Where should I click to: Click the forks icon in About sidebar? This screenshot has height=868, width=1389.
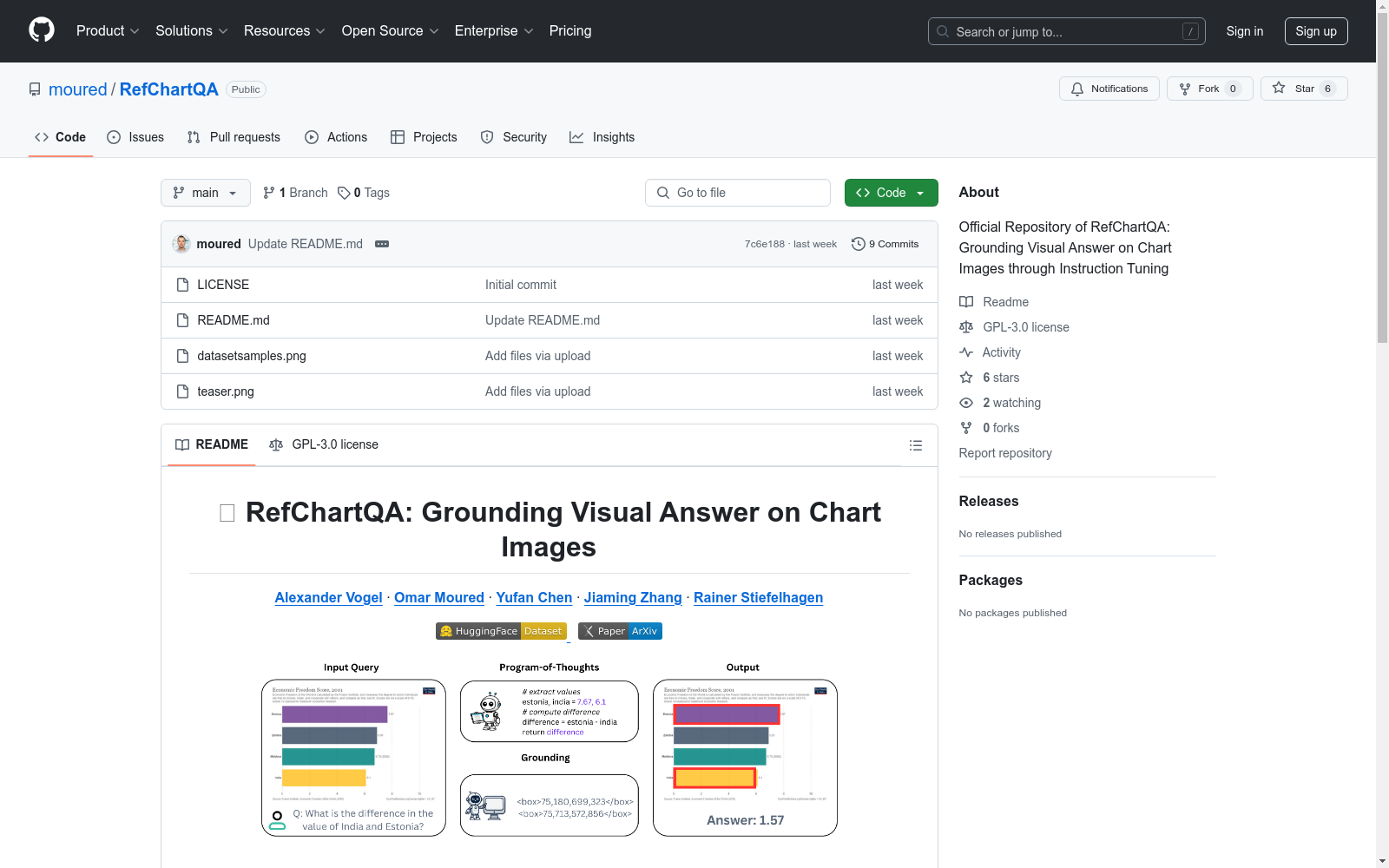coord(966,428)
